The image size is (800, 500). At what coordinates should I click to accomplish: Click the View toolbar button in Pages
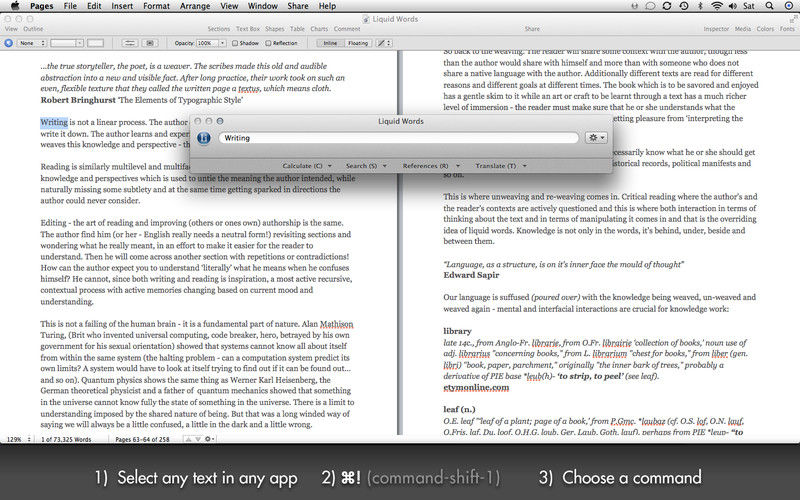[11, 29]
